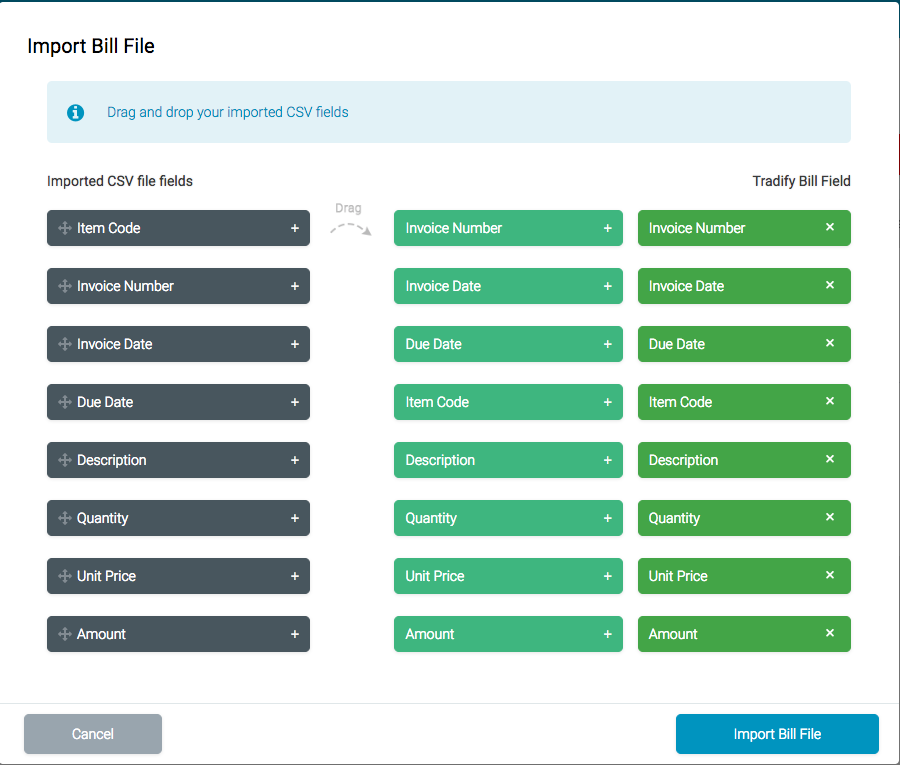Viewport: 900px width, 765px height.
Task: Select the mapped Invoice Date bill field
Action: 744,286
